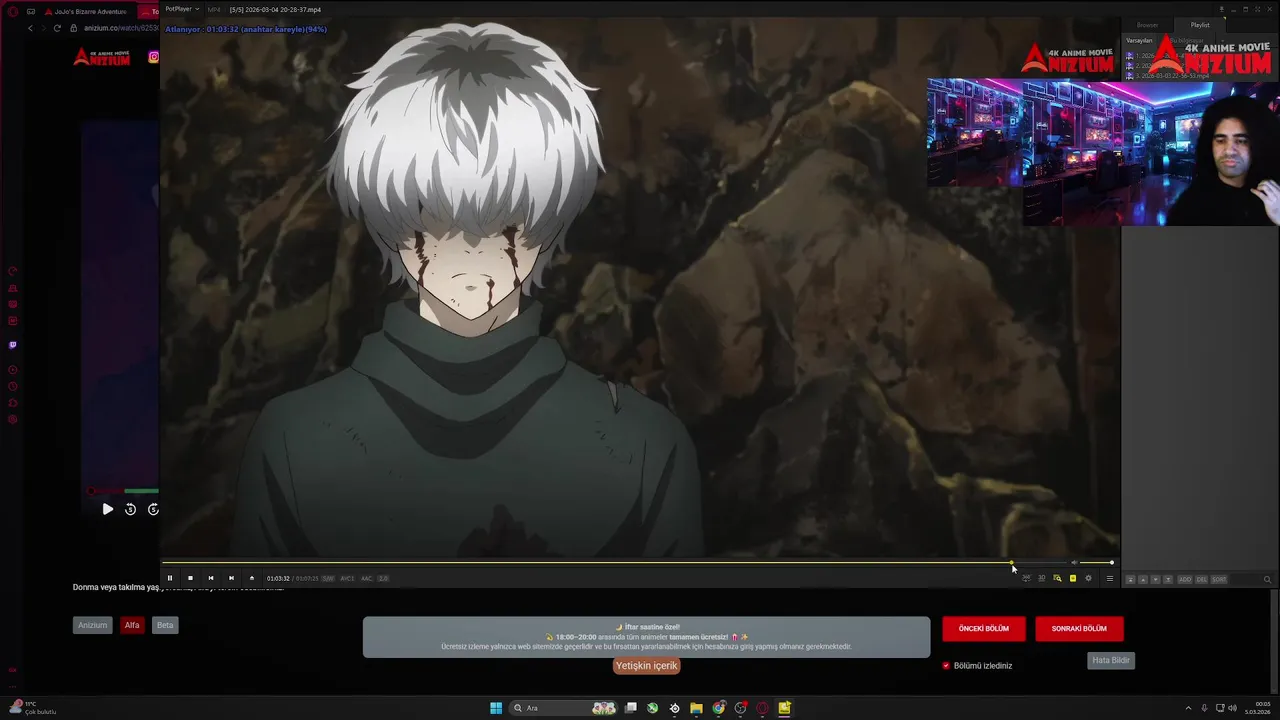
Task: Click the Anizium logo on the website
Action: click(102, 57)
